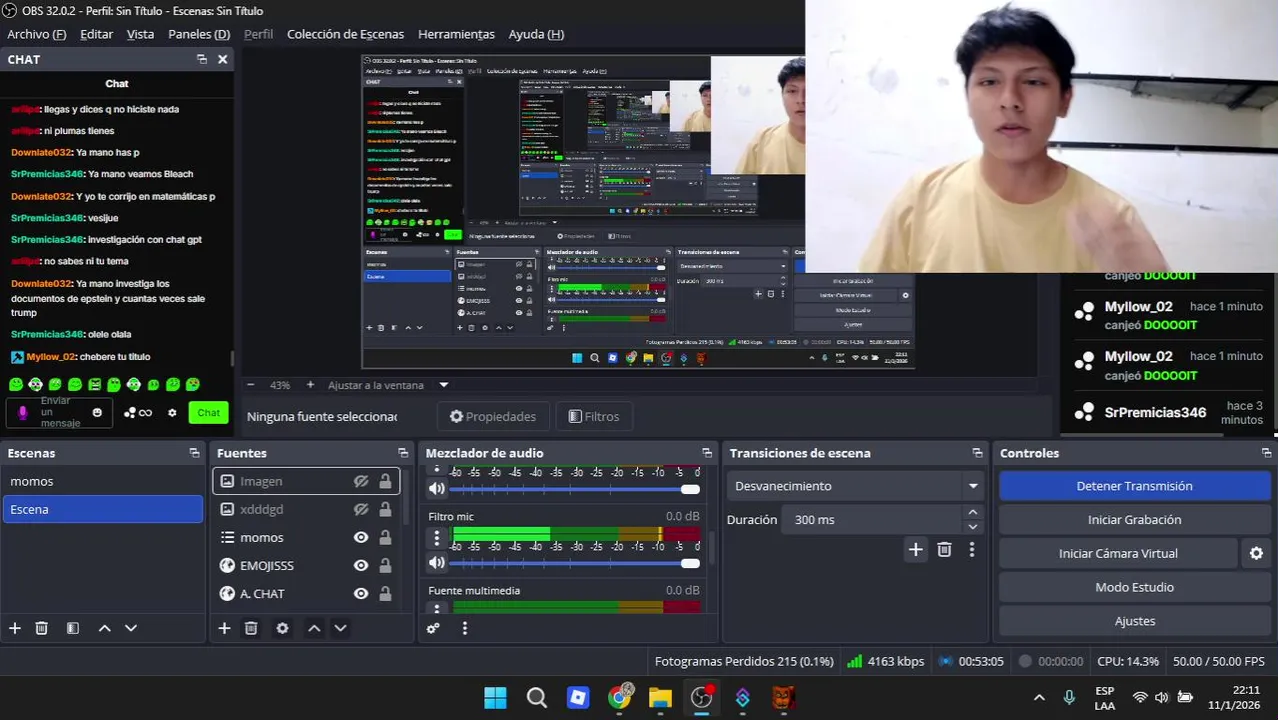The width and height of the screenshot is (1278, 720).
Task: Show hidden system tray icons chevron
Action: [1039, 697]
